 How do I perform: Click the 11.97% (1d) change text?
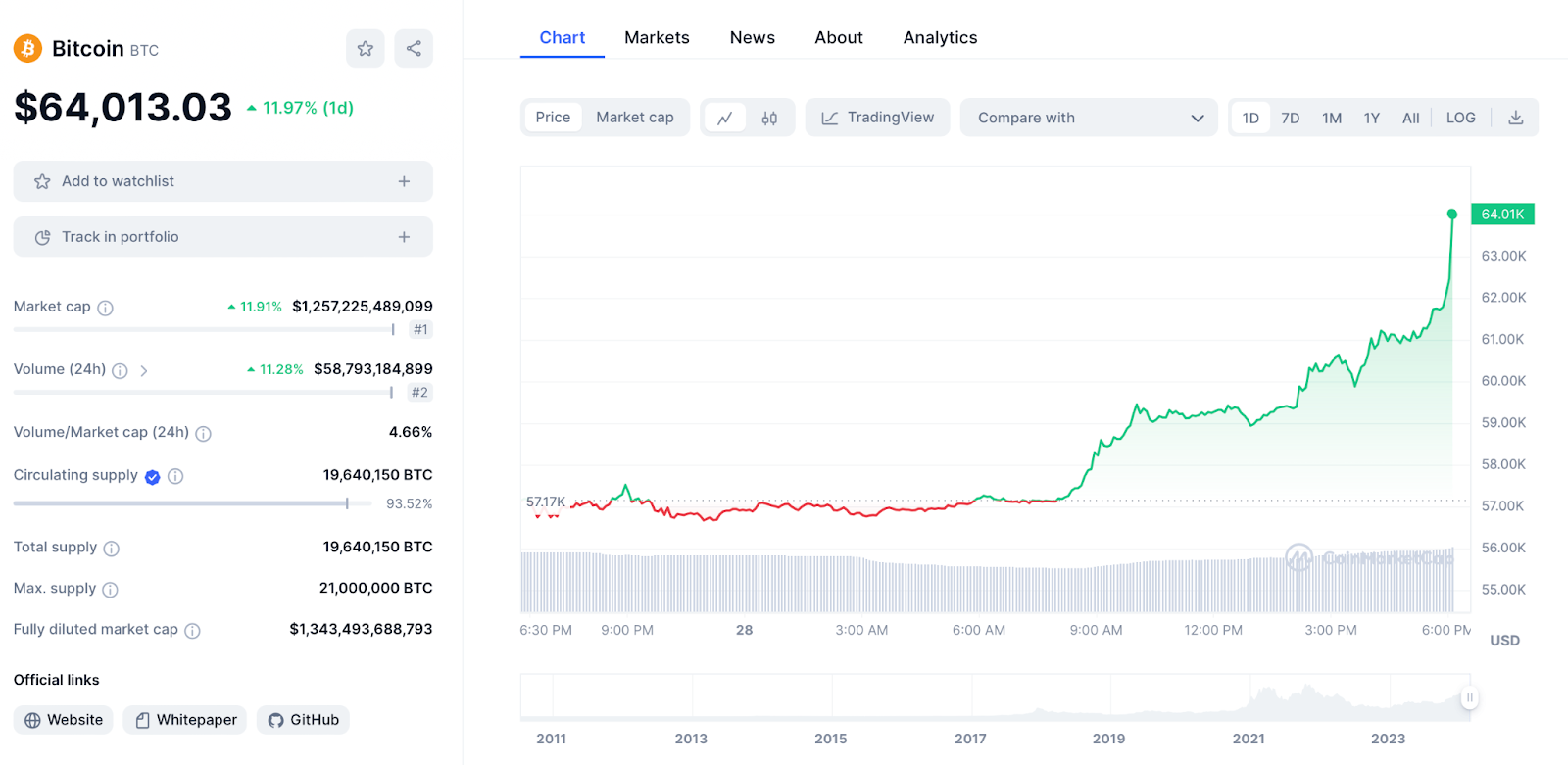300,108
